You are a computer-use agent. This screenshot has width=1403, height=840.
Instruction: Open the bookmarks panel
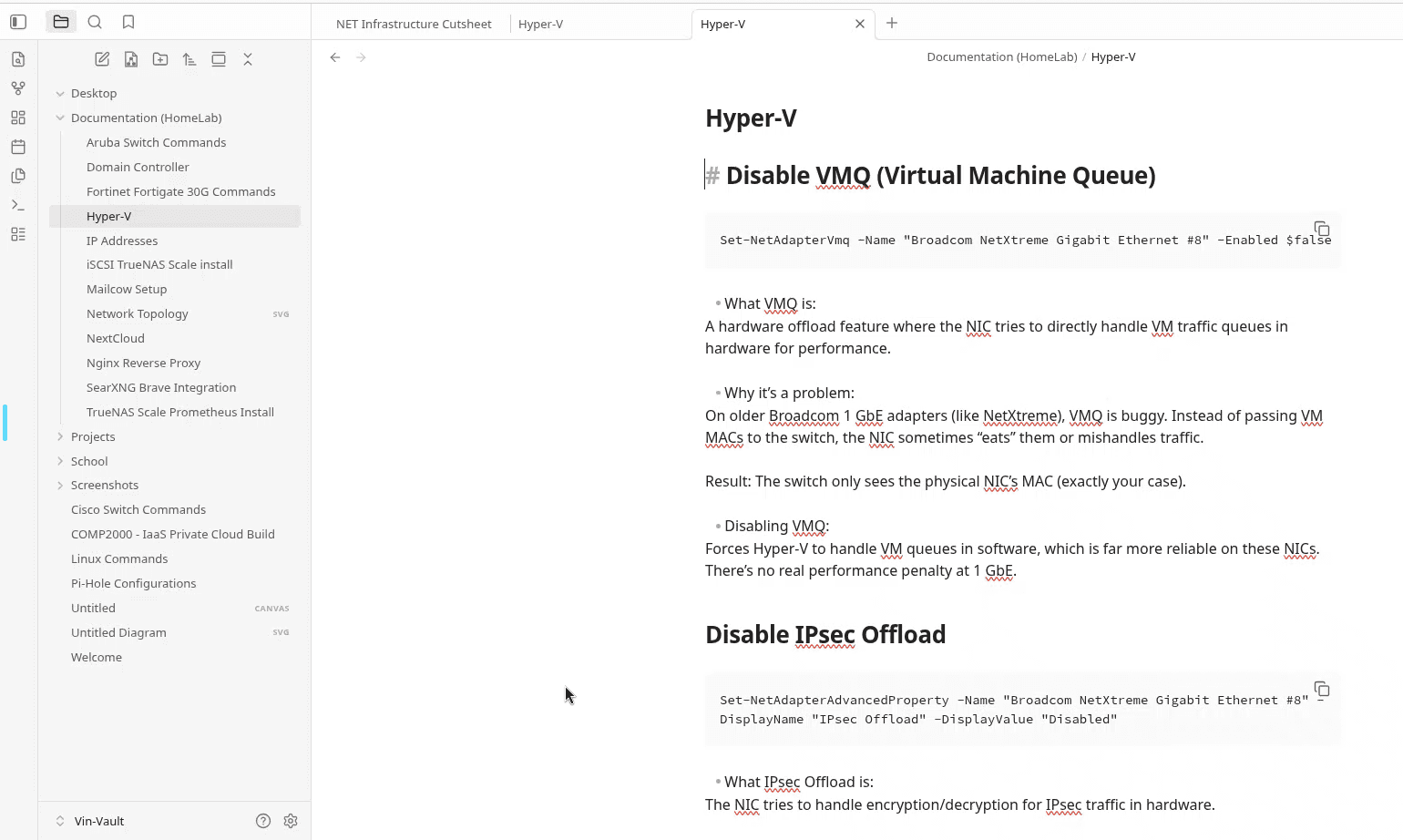(128, 22)
